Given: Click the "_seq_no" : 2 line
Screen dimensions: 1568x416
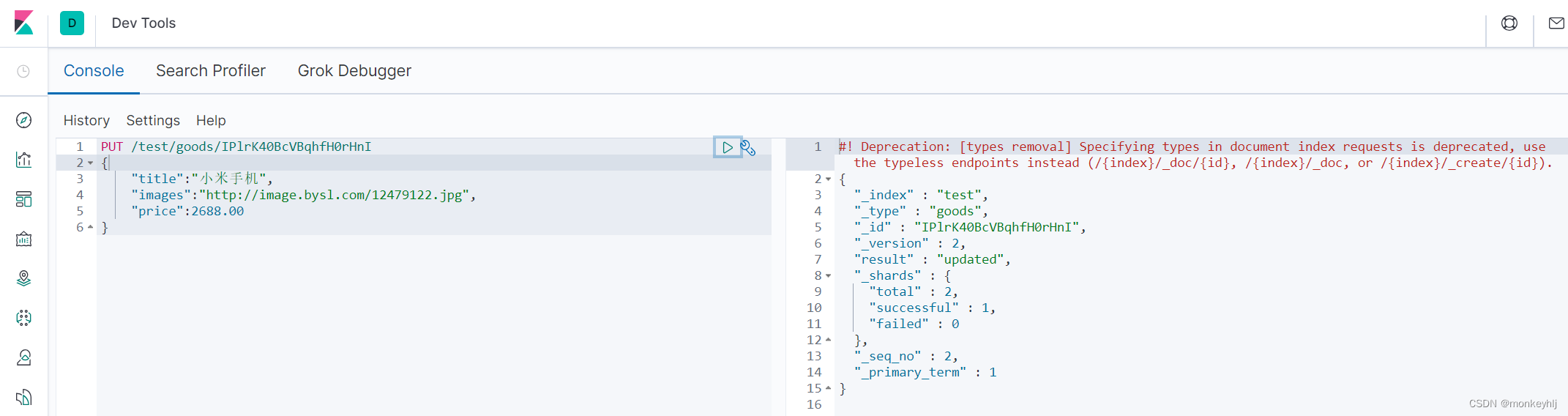Looking at the screenshot, I should pyautogui.click(x=906, y=356).
